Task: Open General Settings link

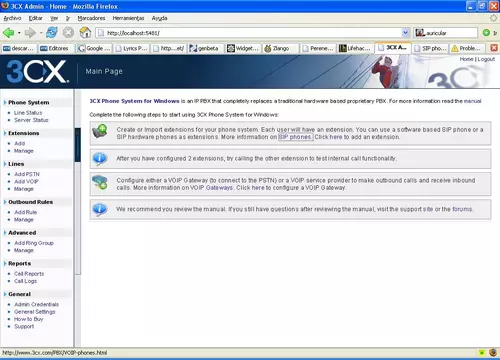Action: tap(35, 311)
